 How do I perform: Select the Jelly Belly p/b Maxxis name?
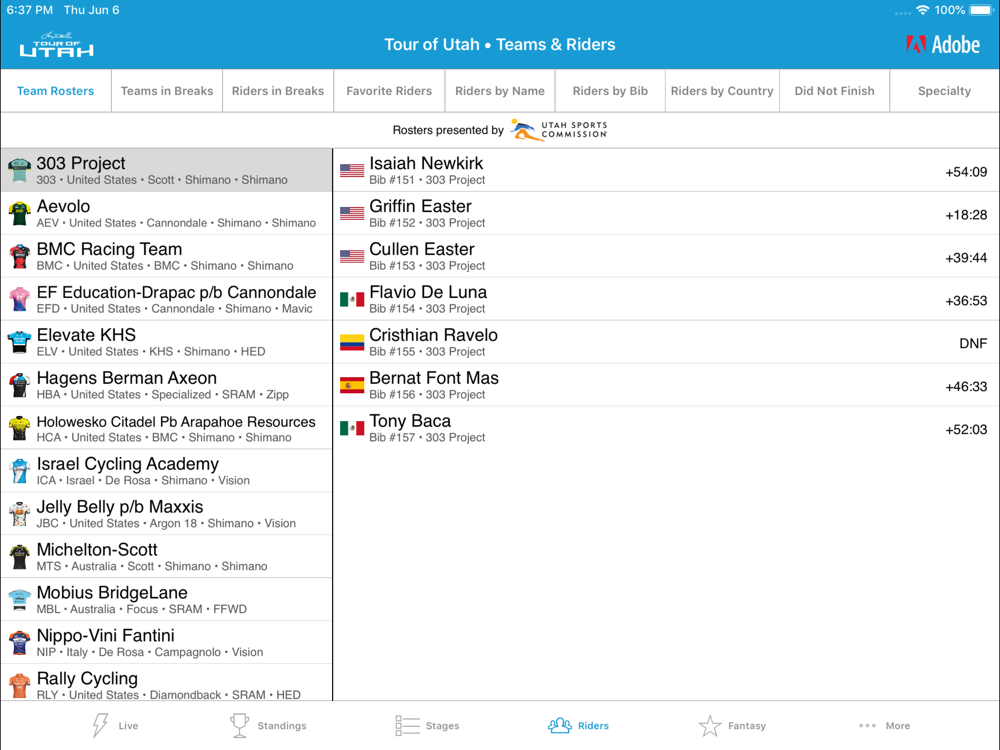[x=120, y=506]
